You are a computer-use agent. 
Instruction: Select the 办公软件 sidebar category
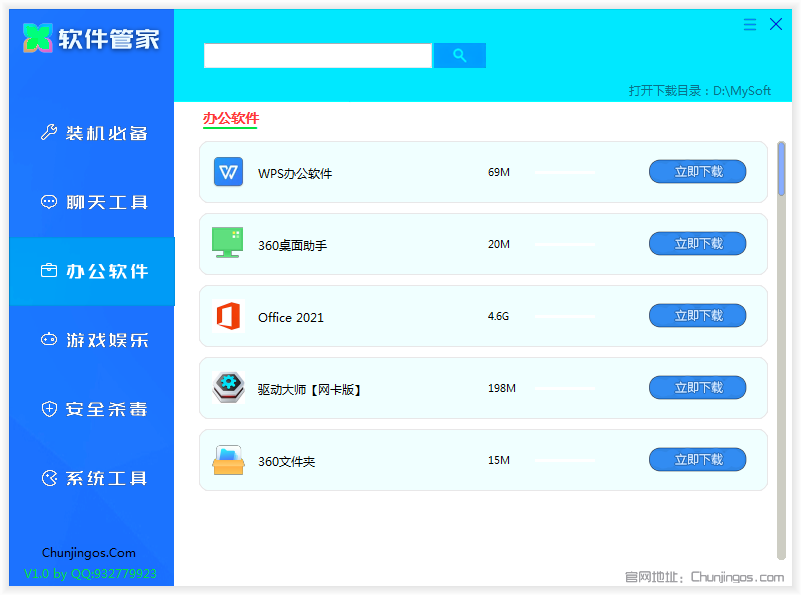click(92, 271)
